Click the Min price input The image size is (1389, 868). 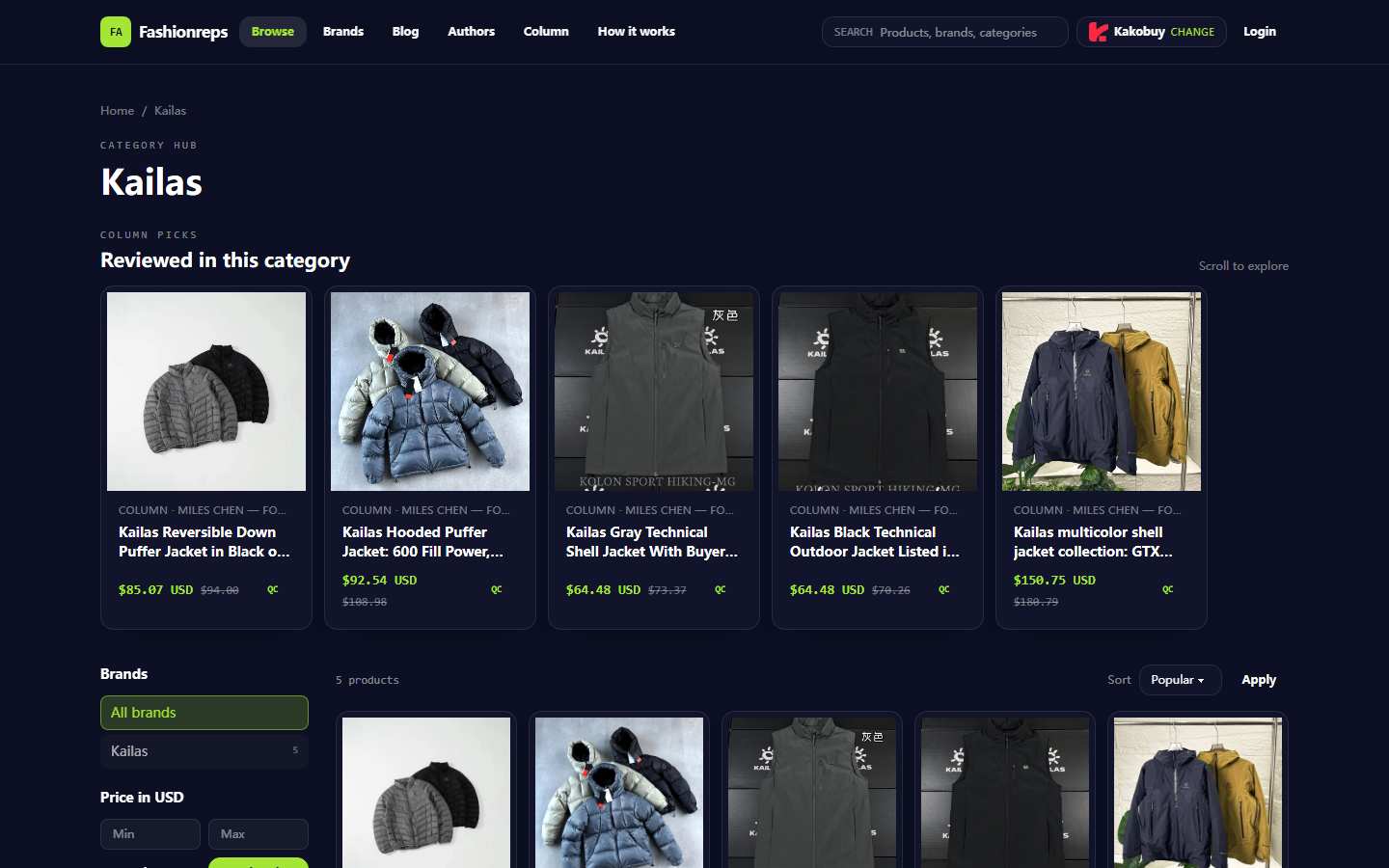tap(150, 834)
